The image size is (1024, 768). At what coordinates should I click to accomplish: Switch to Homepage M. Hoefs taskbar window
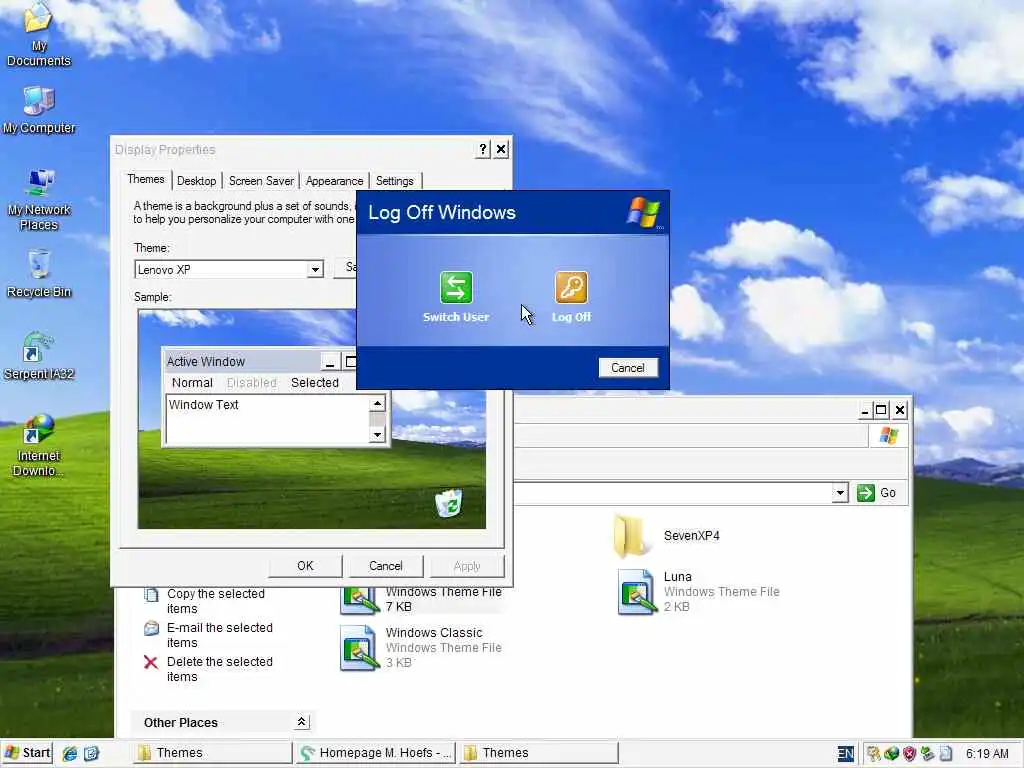pos(376,752)
